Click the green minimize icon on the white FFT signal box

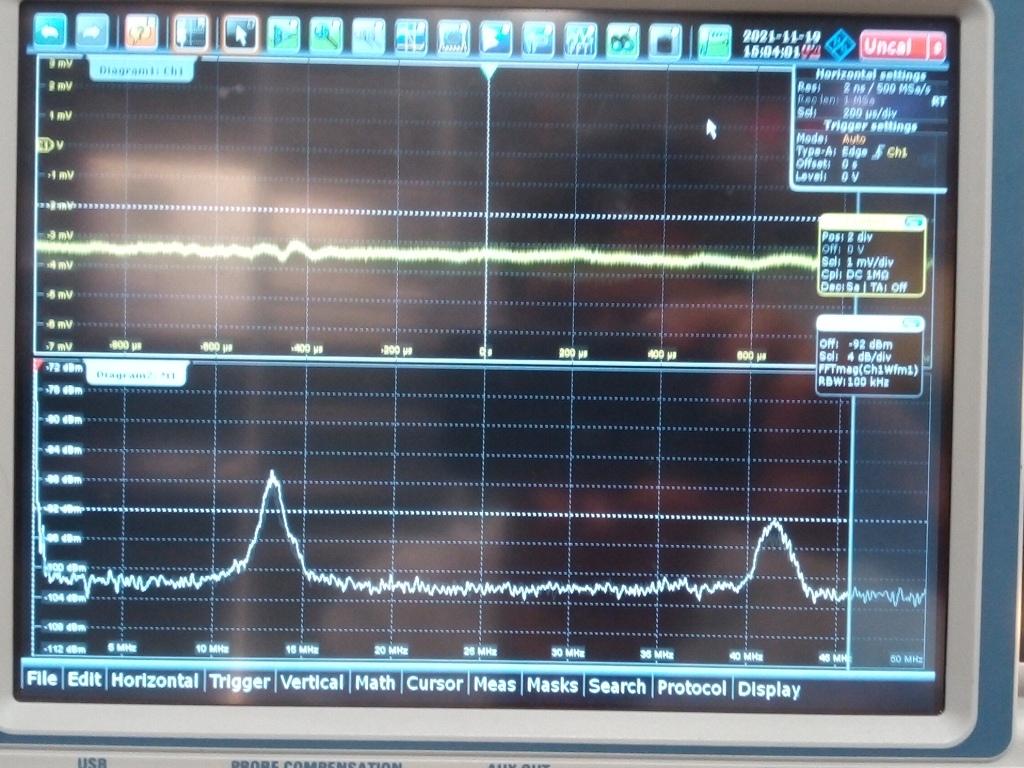[x=912, y=323]
